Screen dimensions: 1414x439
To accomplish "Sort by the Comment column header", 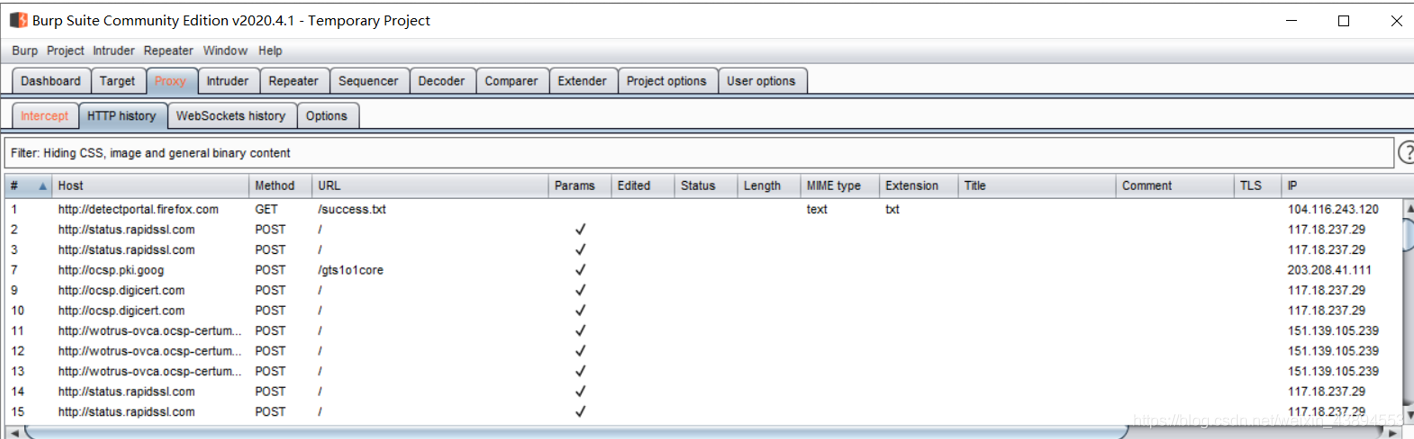I will coord(1176,186).
